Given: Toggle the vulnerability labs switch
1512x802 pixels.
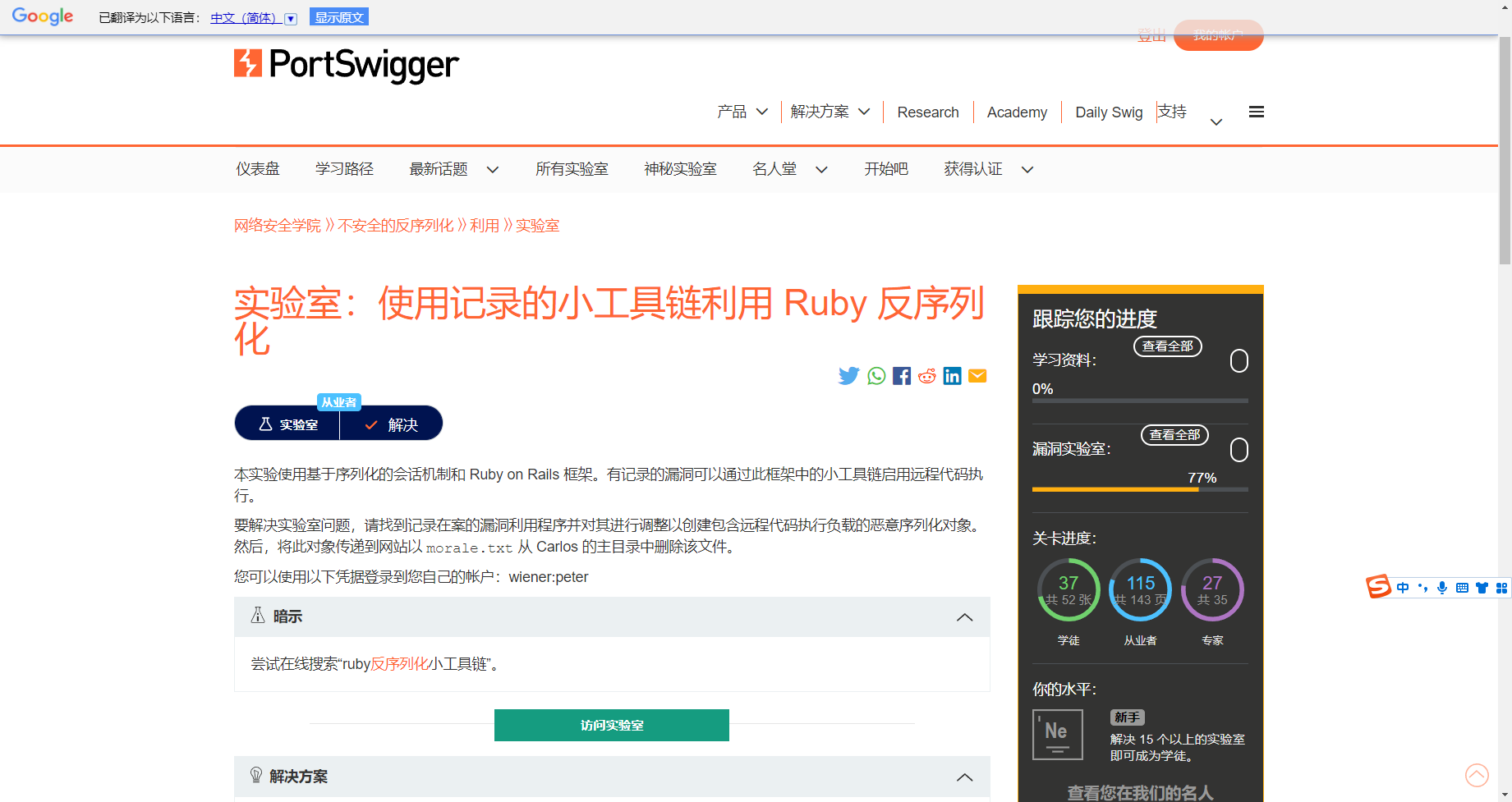Looking at the screenshot, I should click(x=1239, y=449).
